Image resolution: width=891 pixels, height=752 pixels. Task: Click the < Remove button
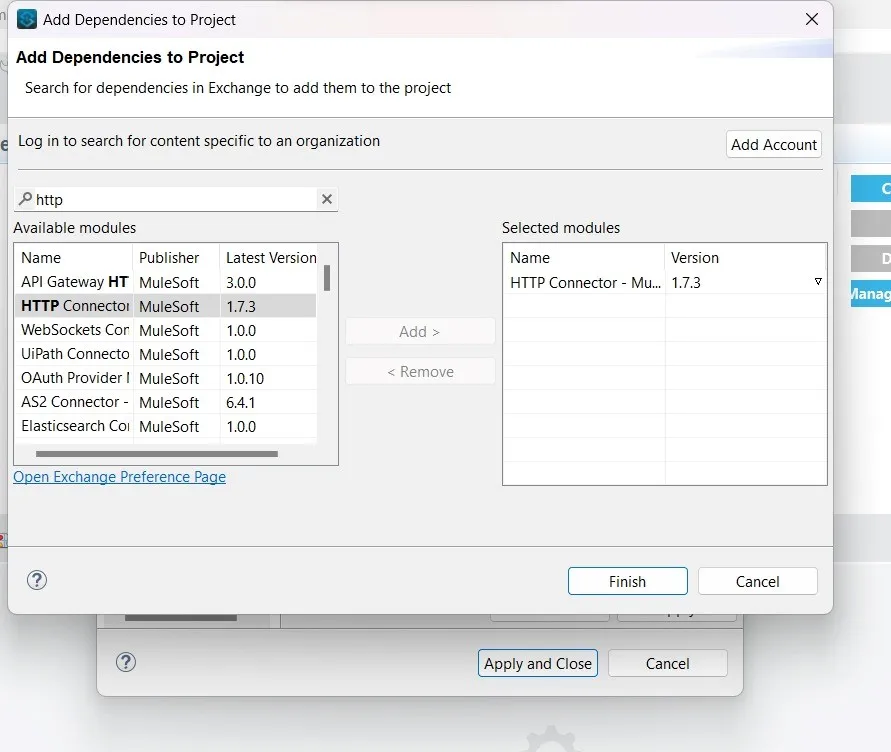(420, 371)
